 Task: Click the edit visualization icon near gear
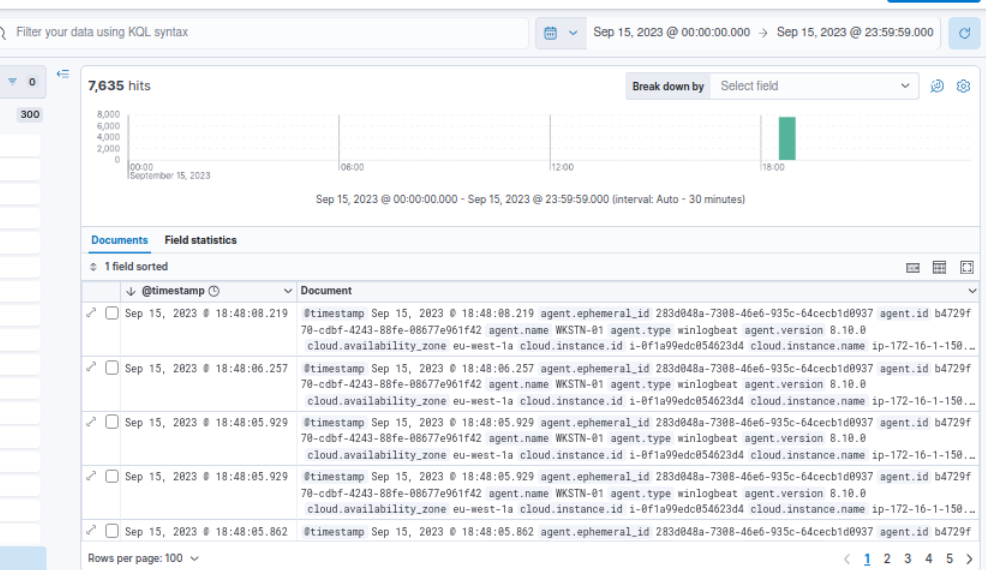click(x=937, y=86)
